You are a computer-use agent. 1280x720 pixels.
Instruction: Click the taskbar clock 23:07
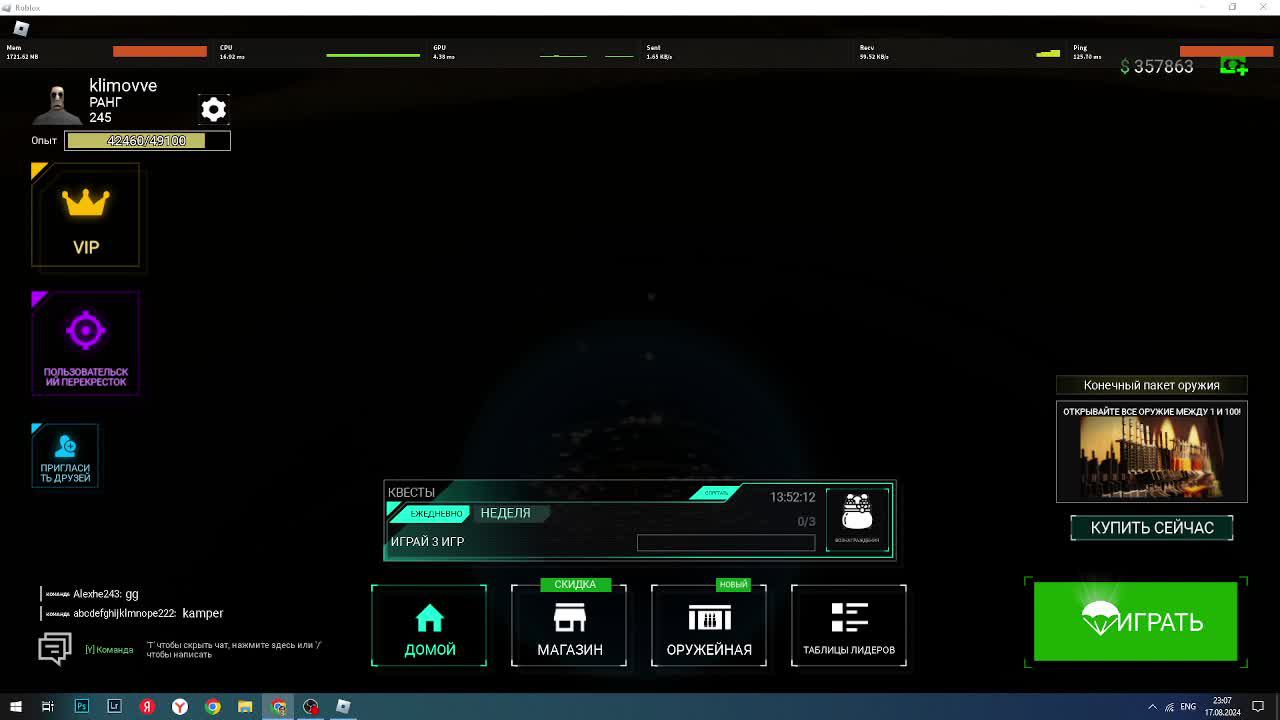pyautogui.click(x=1222, y=706)
